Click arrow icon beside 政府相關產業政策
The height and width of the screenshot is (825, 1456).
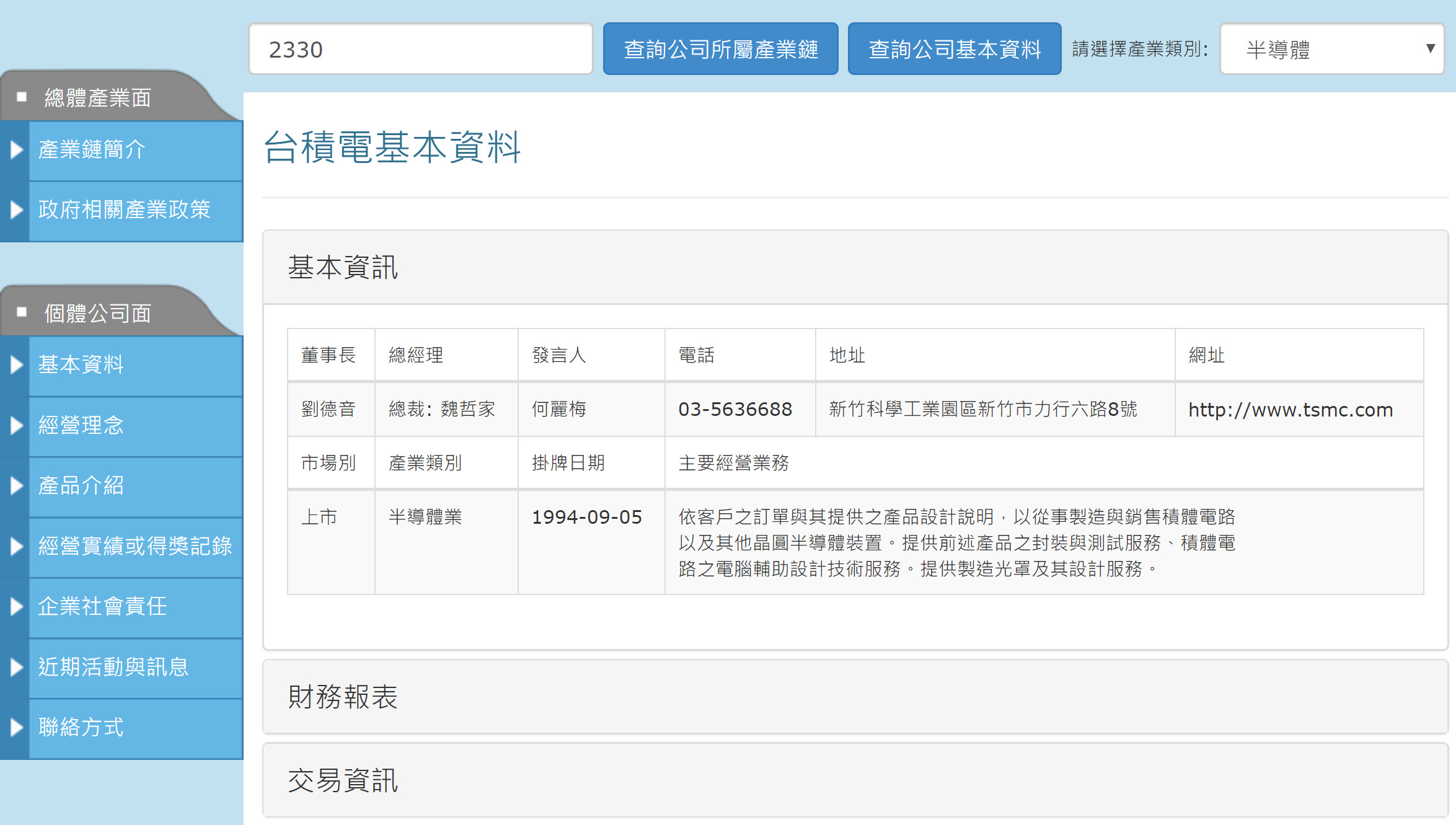[x=16, y=210]
